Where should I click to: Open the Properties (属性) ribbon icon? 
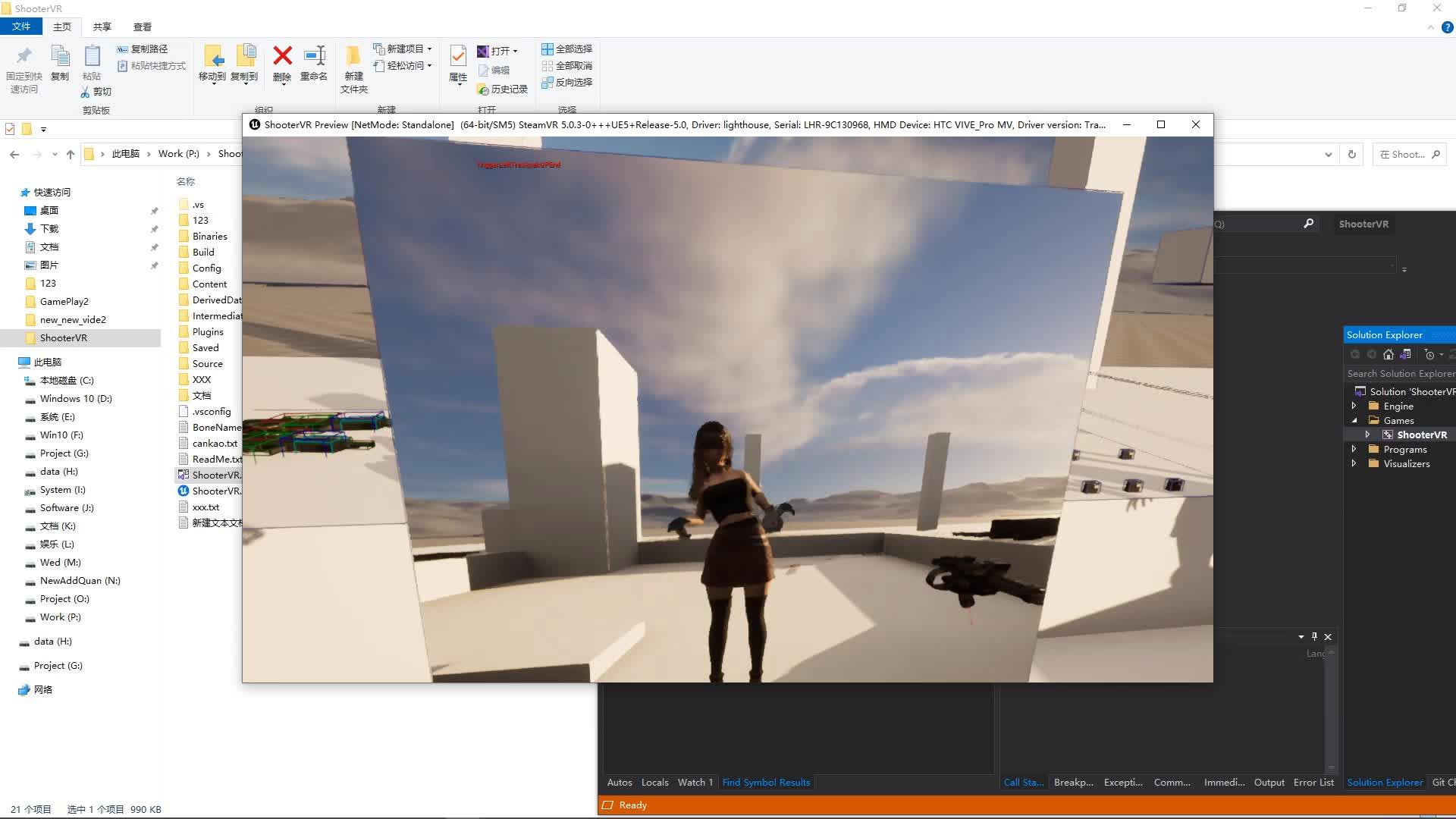tap(457, 56)
